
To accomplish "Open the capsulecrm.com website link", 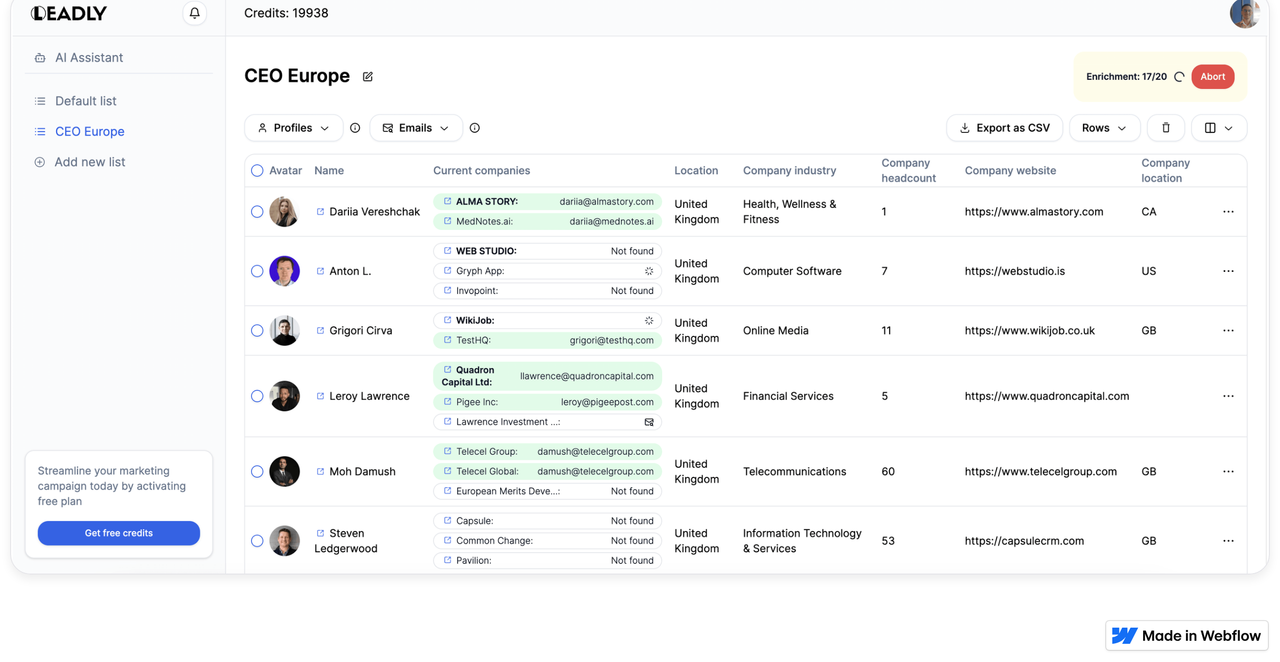I will [1024, 541].
